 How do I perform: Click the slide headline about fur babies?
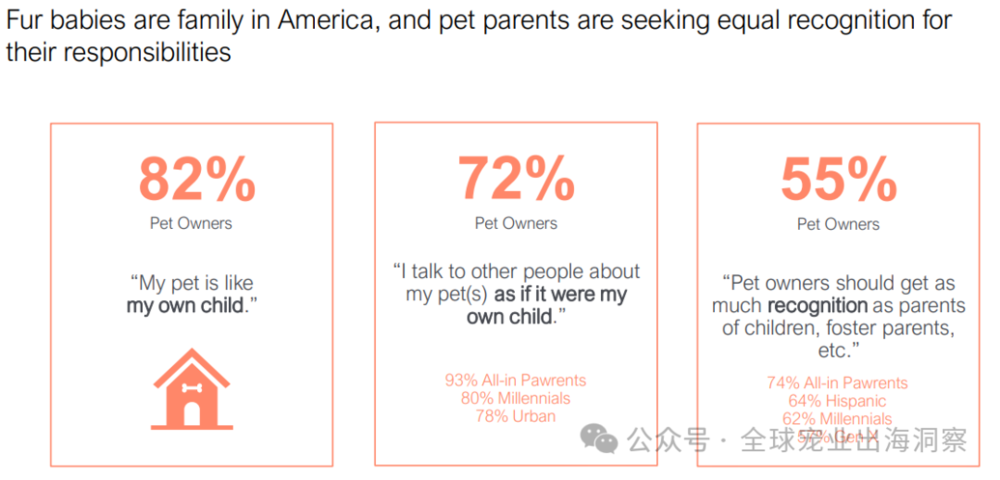pos(478,36)
